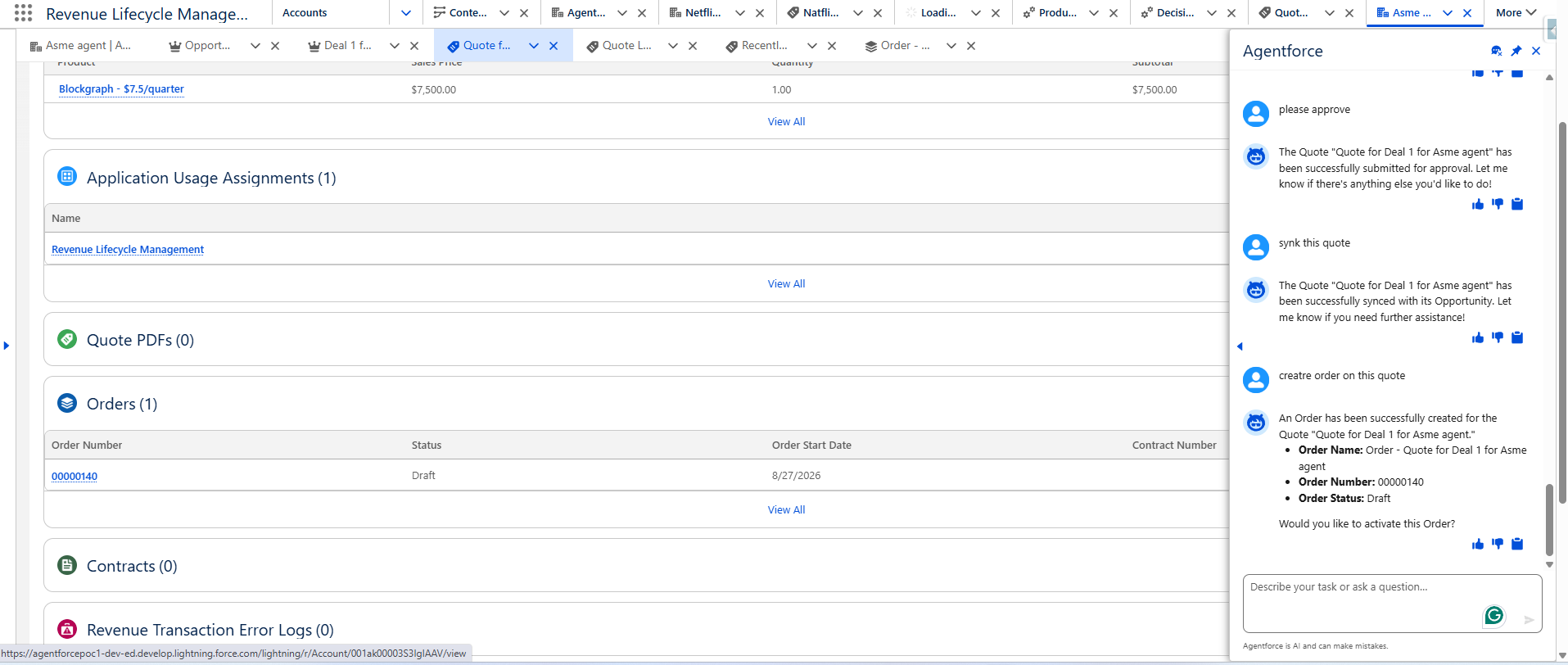Copy the 'submitted for approval' reply
This screenshot has width=1568, height=665.
click(x=1517, y=204)
